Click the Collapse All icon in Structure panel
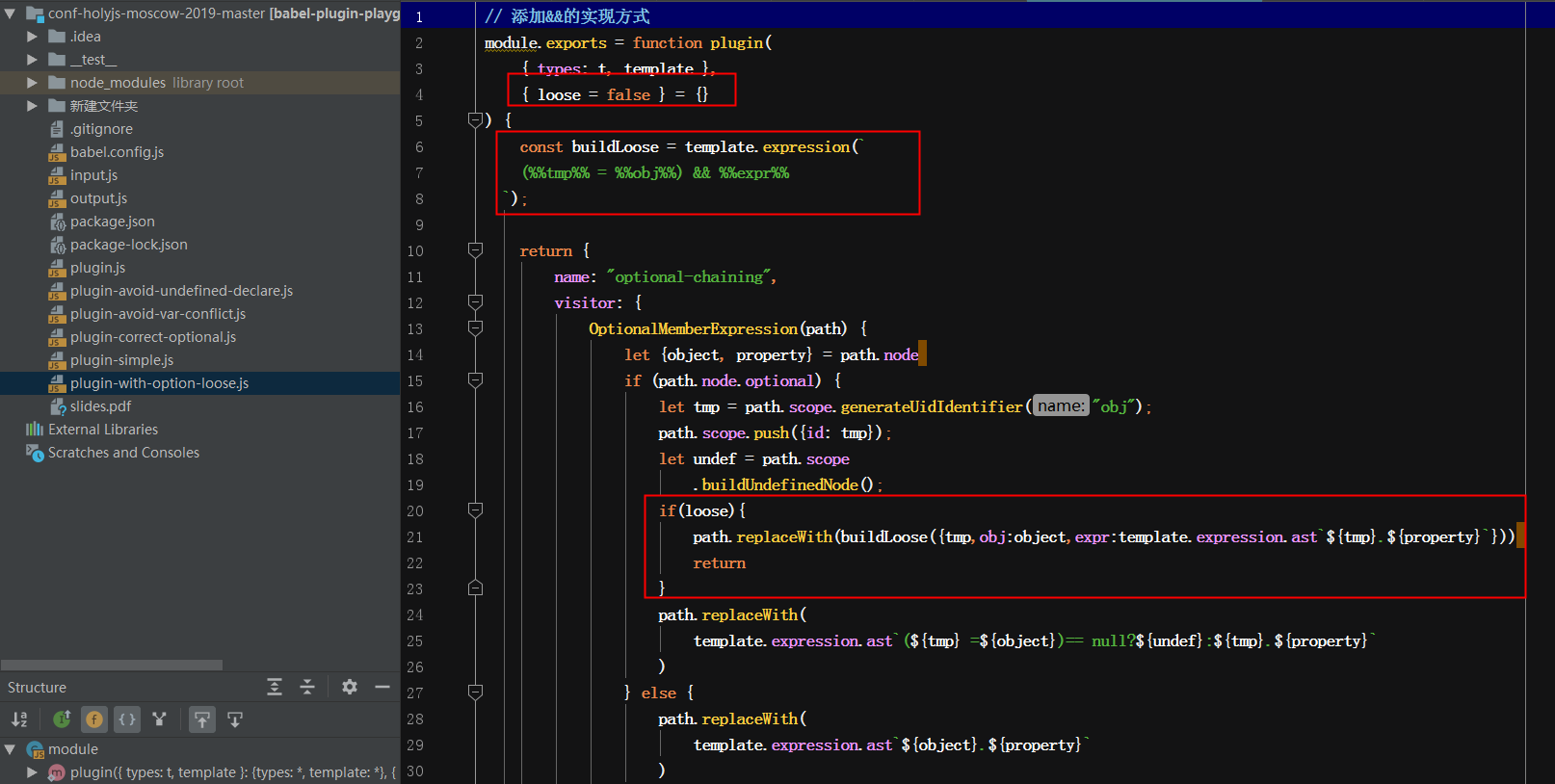This screenshot has width=1555, height=784. [307, 687]
